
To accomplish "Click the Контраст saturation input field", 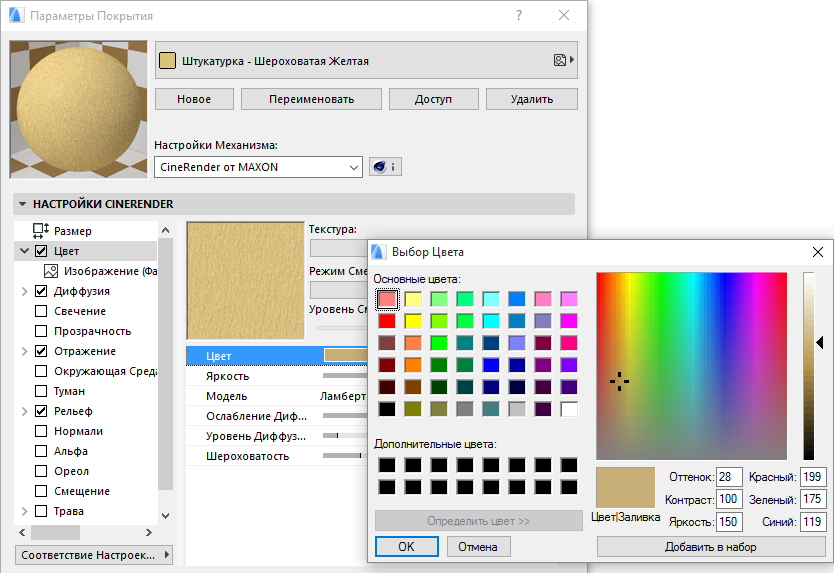I will click(x=729, y=499).
